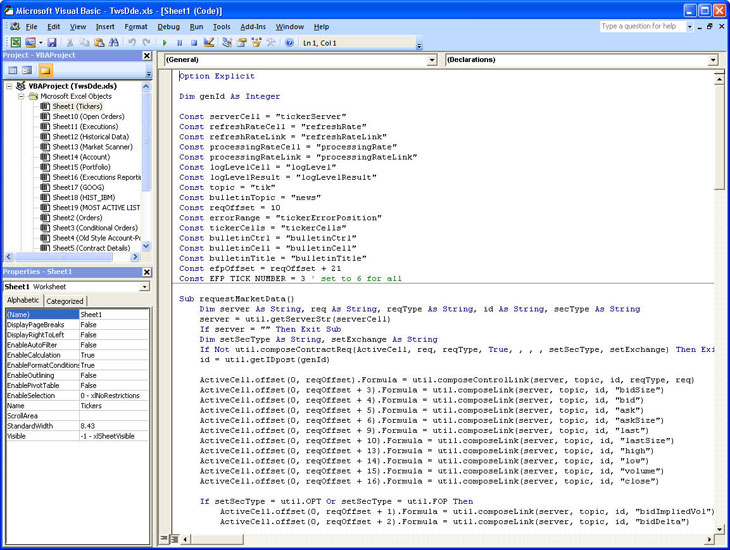Viewport: 730px width, 550px height.
Task: Open the Properties Window toolbar icon
Action: point(242,42)
